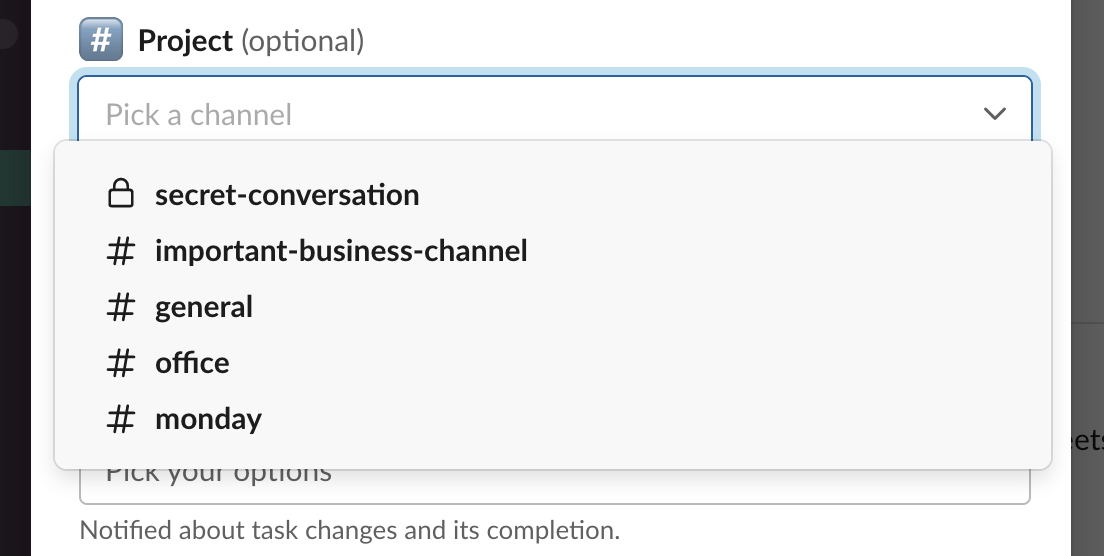
Task: Select the general channel option
Action: (x=204, y=307)
